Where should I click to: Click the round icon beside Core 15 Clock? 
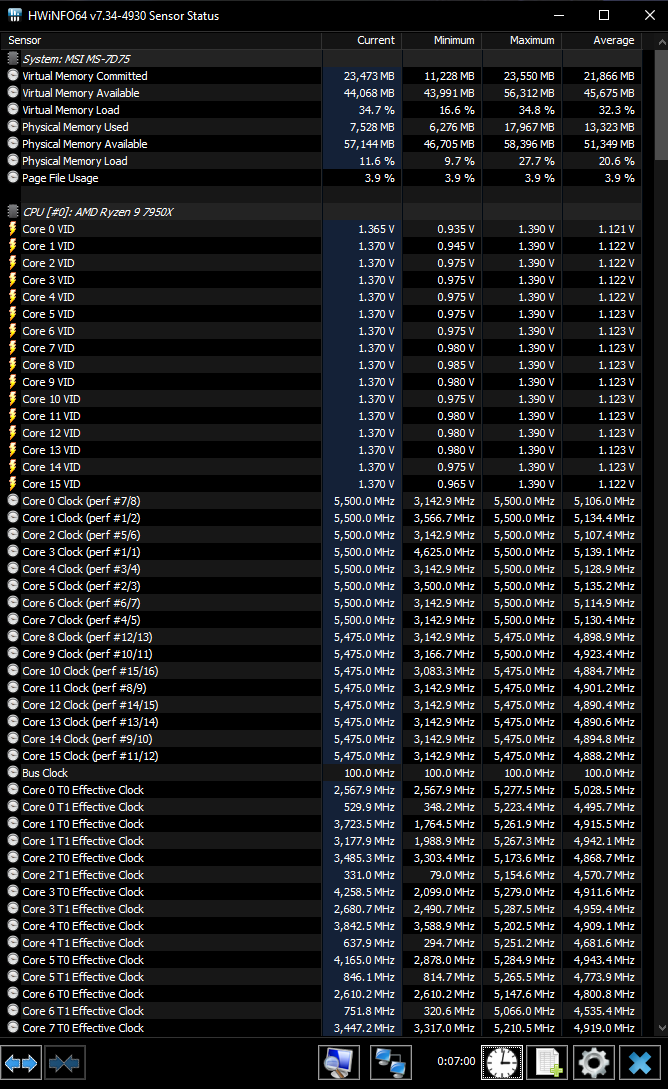12,755
